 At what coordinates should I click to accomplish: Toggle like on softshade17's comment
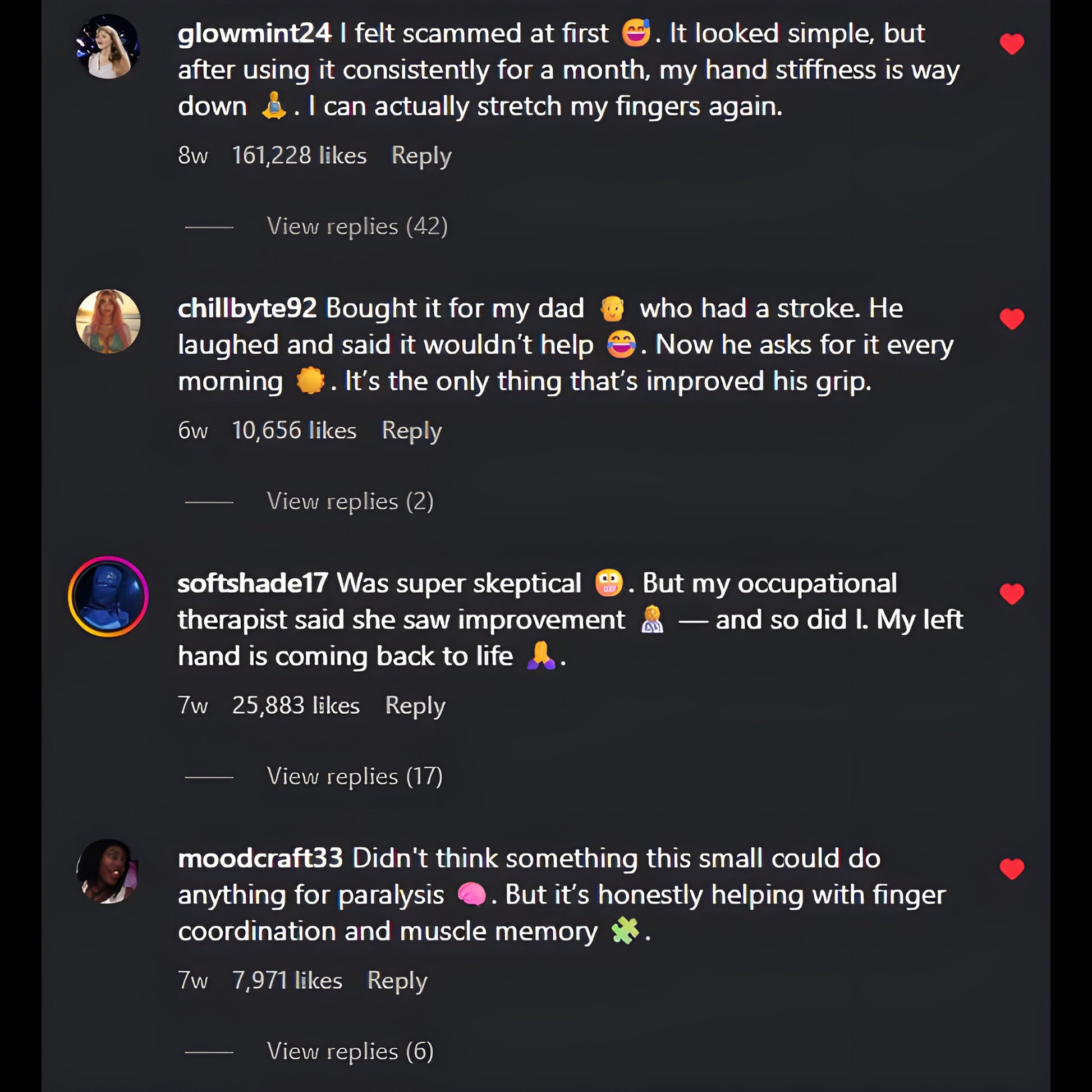click(x=1011, y=594)
